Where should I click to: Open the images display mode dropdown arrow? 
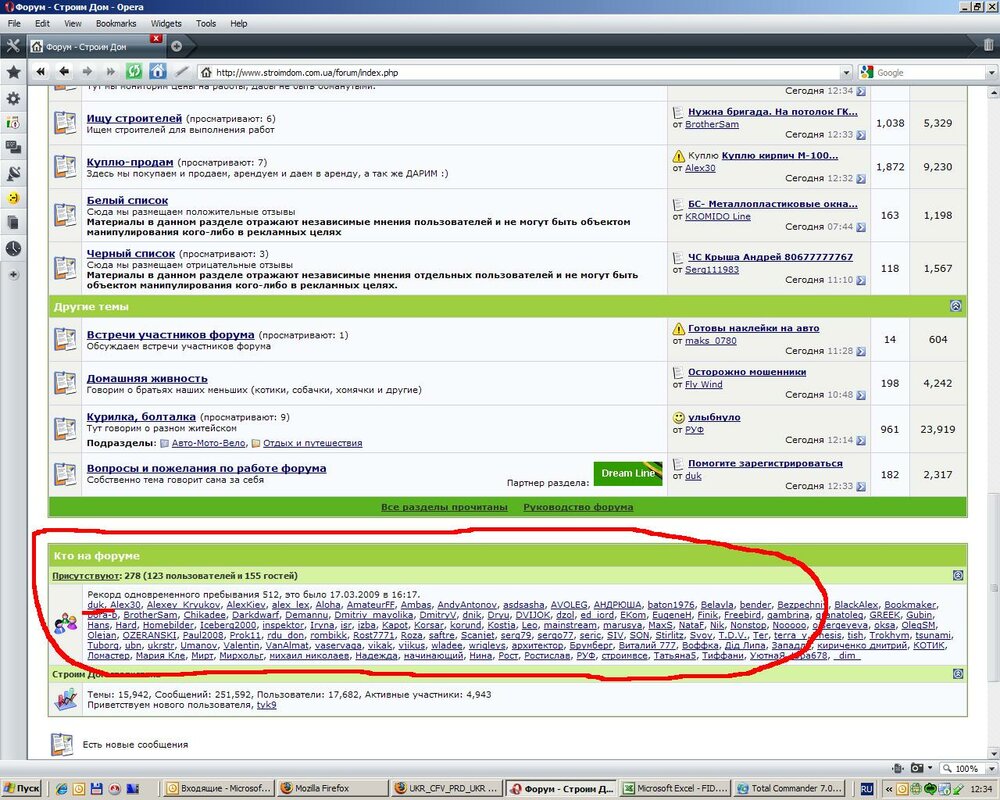[930, 768]
